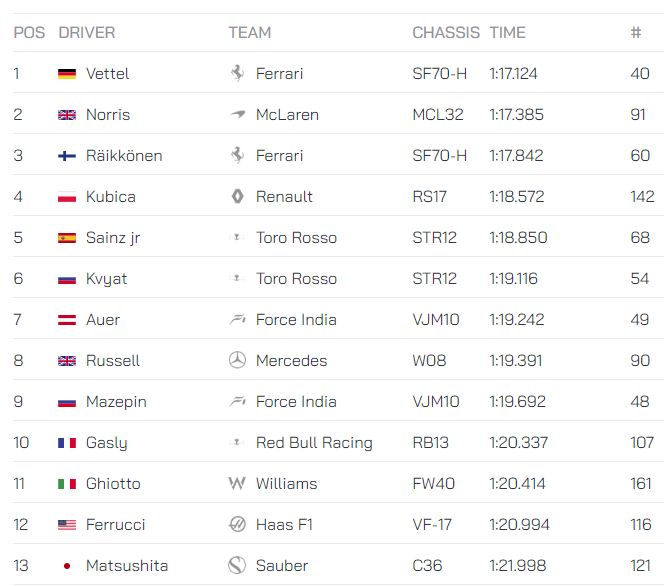Sort by the DRIVER column header
This screenshot has height=586, width=664.
pos(86,32)
